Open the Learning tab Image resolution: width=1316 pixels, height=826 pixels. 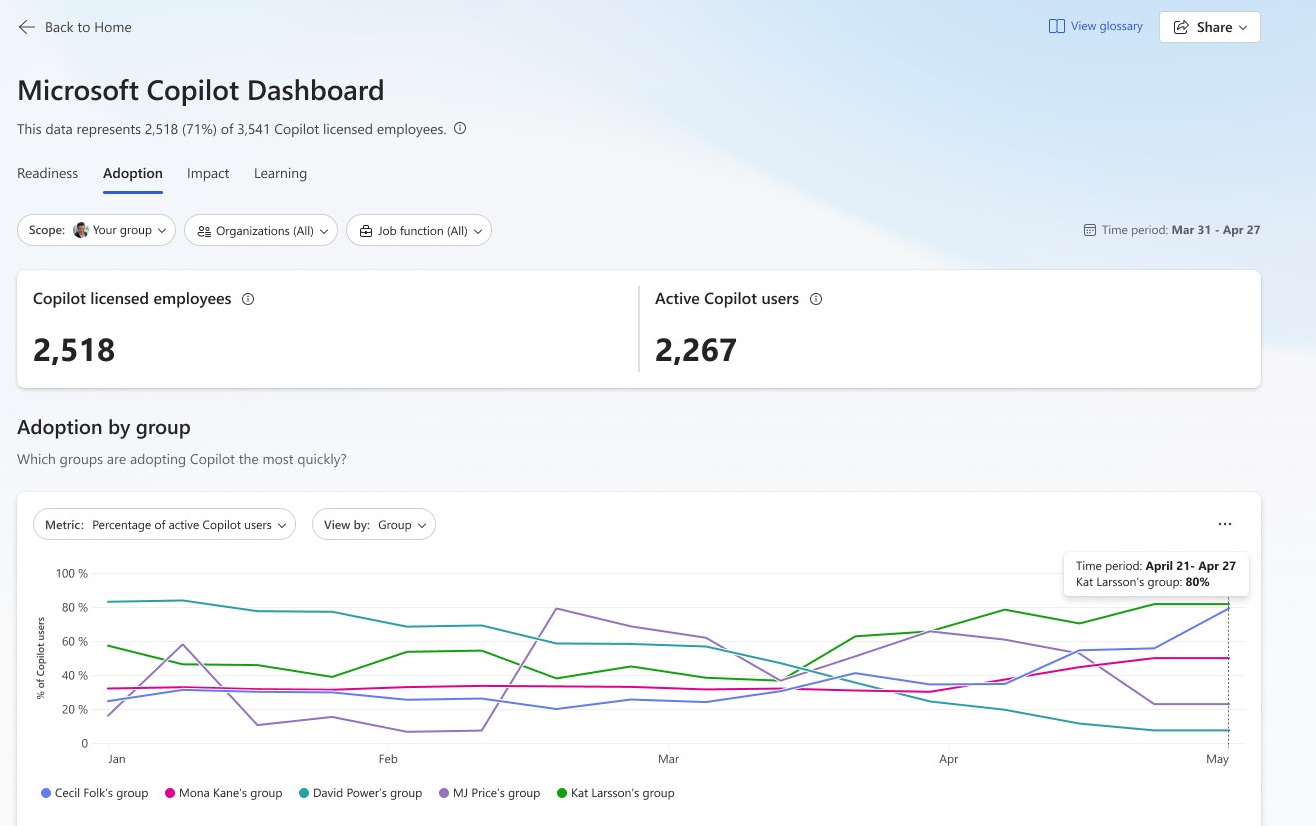[x=280, y=174]
